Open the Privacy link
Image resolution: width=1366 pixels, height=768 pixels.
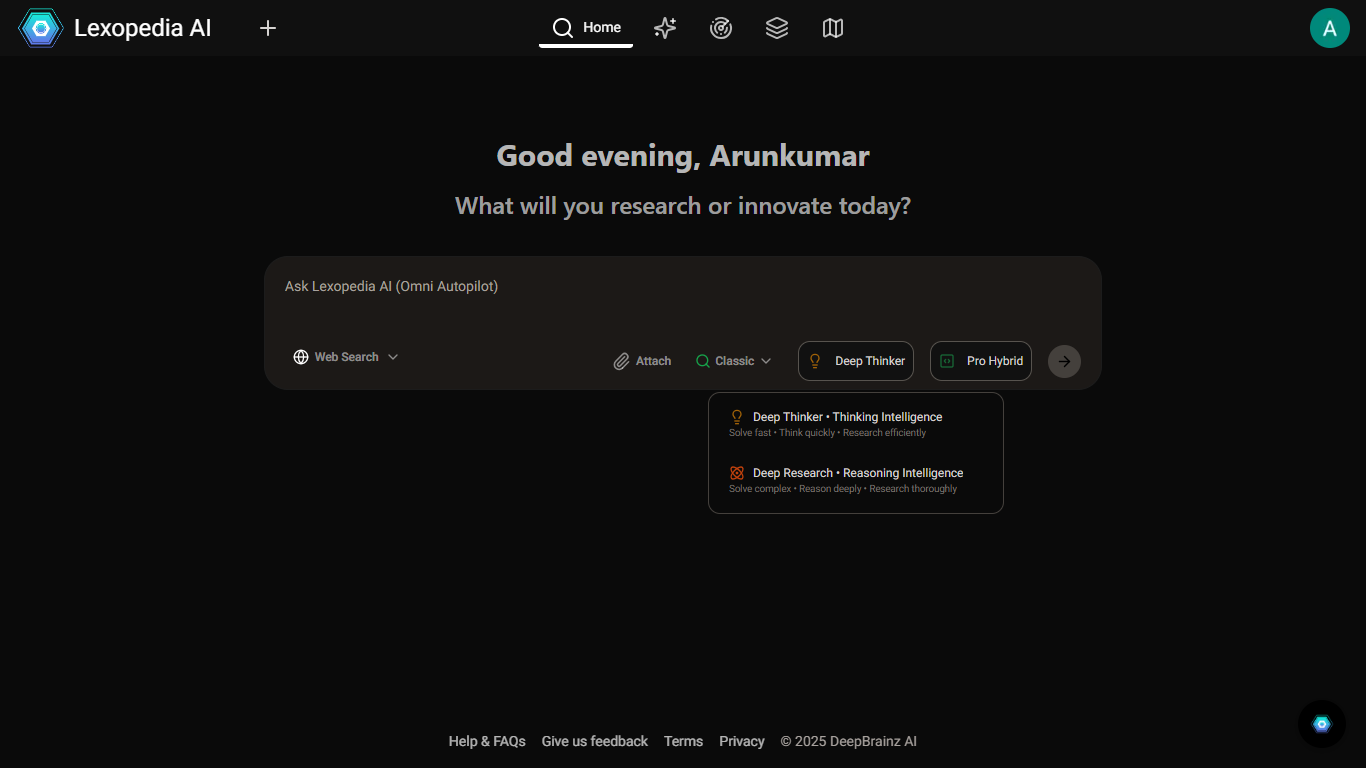point(742,741)
